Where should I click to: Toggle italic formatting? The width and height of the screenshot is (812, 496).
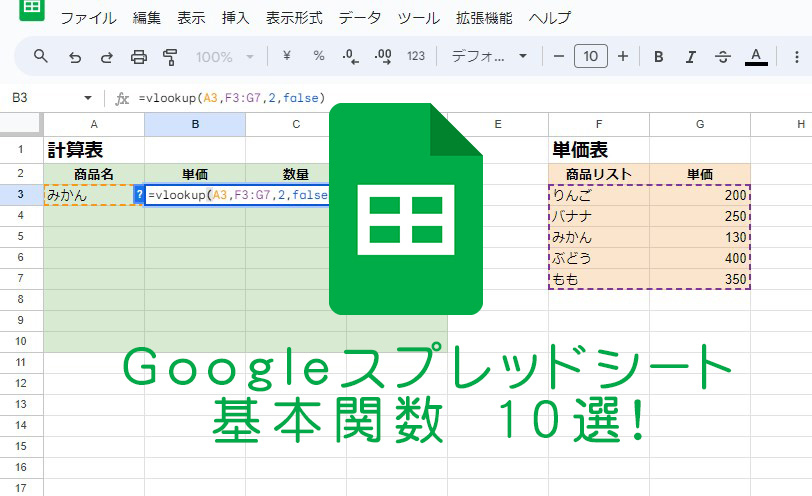(x=691, y=56)
